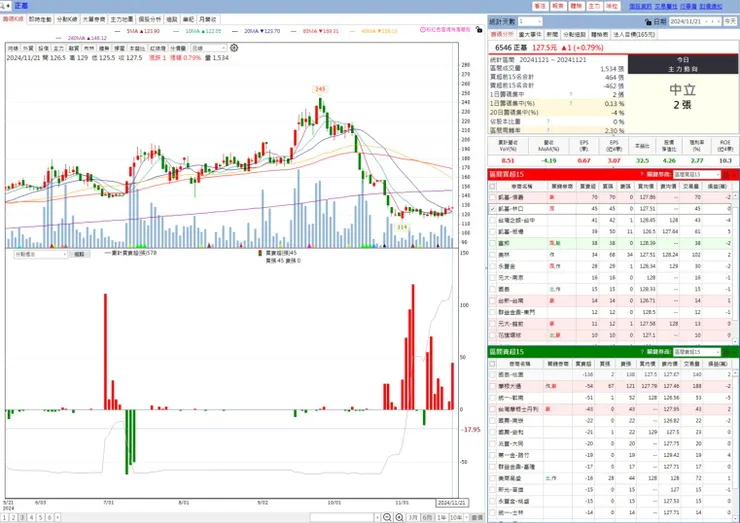Open the 新聞 tab in the right panel

pos(552,34)
